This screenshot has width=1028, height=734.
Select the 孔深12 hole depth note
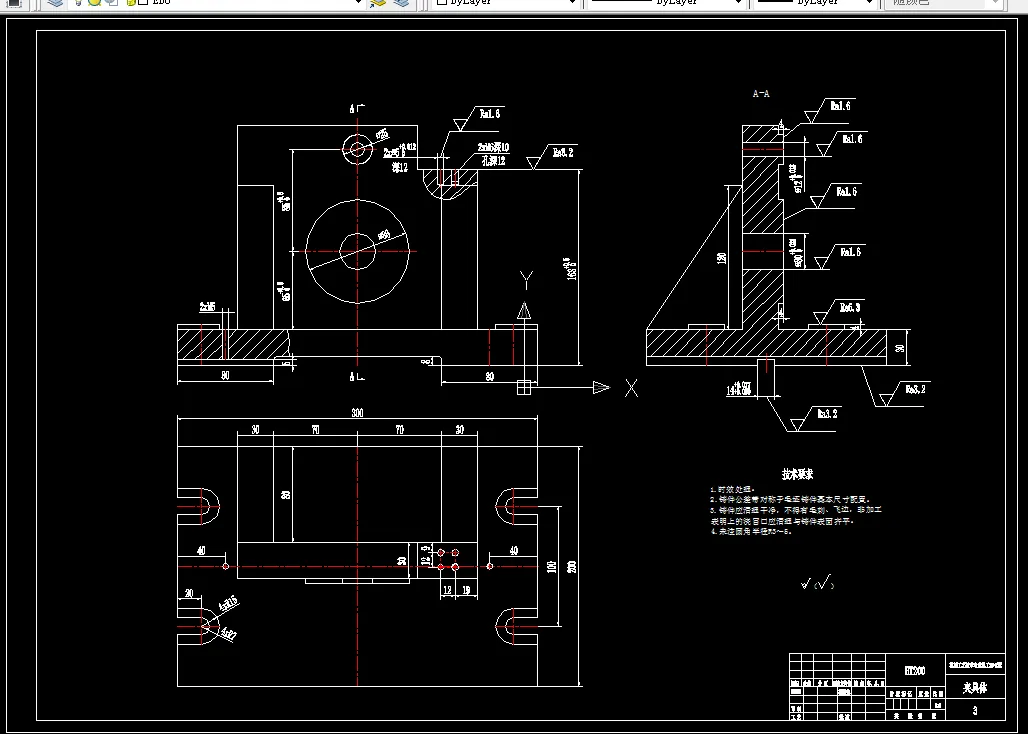(x=494, y=160)
